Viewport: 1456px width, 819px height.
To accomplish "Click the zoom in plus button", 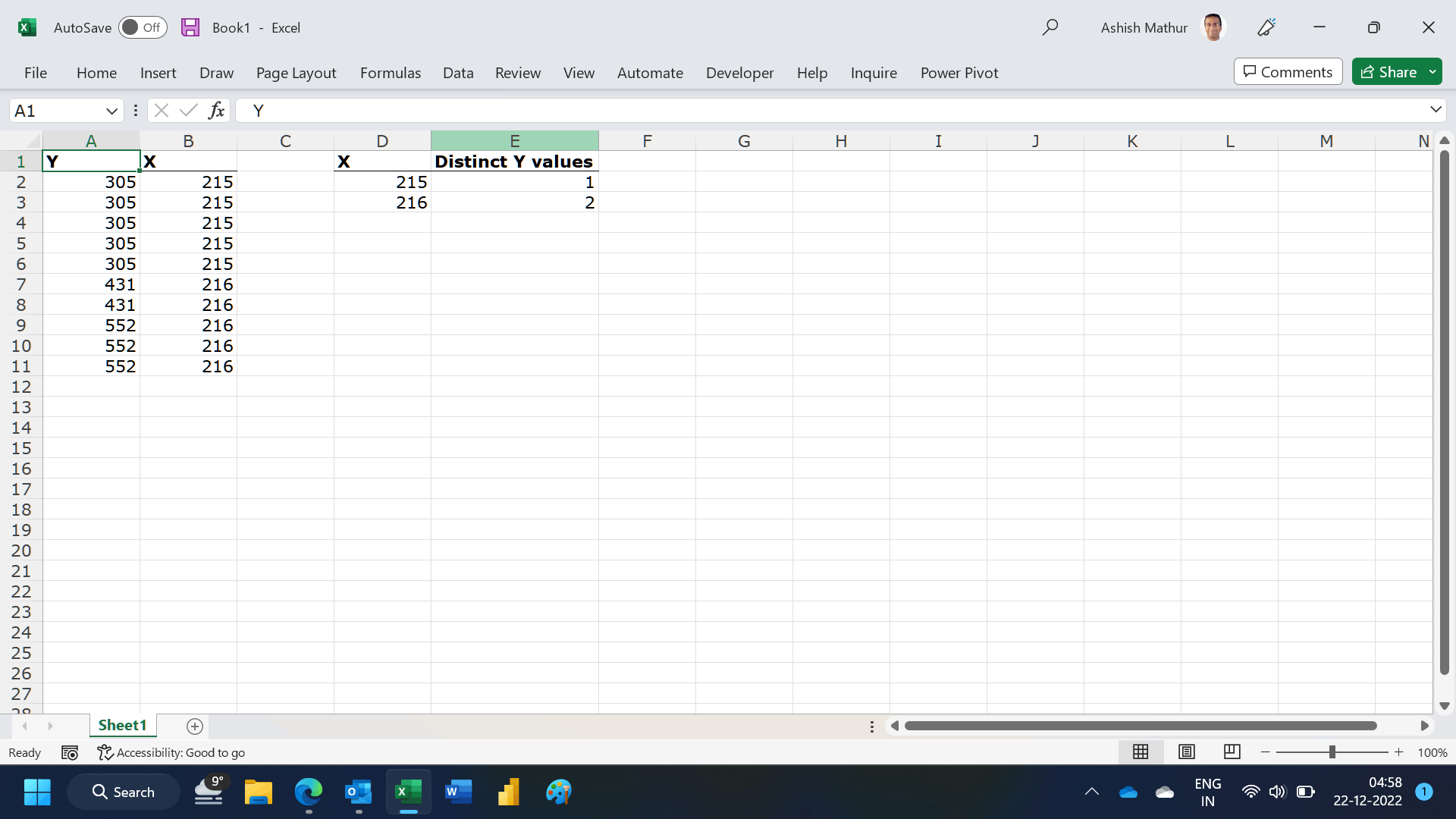I will pyautogui.click(x=1399, y=752).
